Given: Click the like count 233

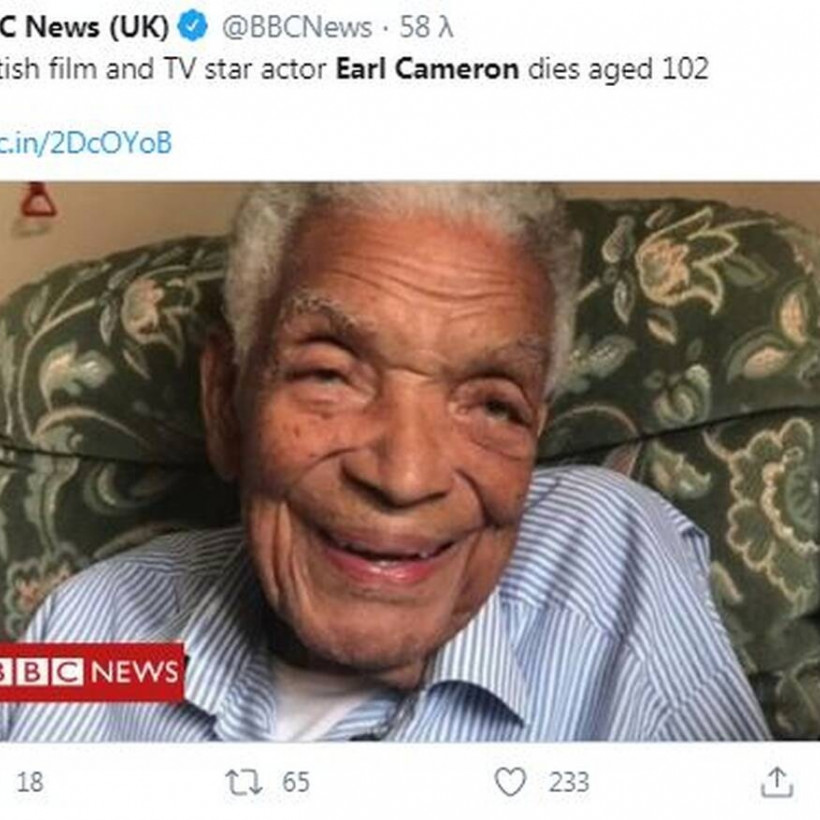Looking at the screenshot, I should [568, 782].
